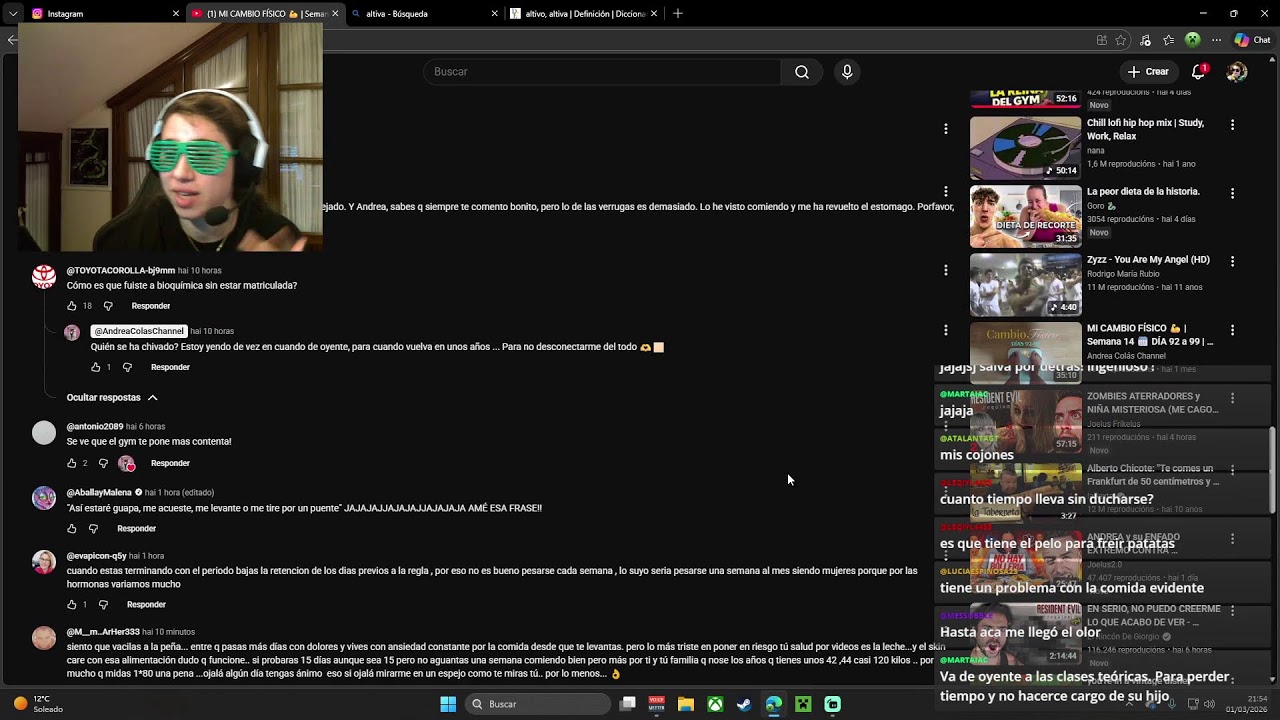Open weather widget showing 12°C Soleado
1280x720 pixels.
click(x=37, y=704)
